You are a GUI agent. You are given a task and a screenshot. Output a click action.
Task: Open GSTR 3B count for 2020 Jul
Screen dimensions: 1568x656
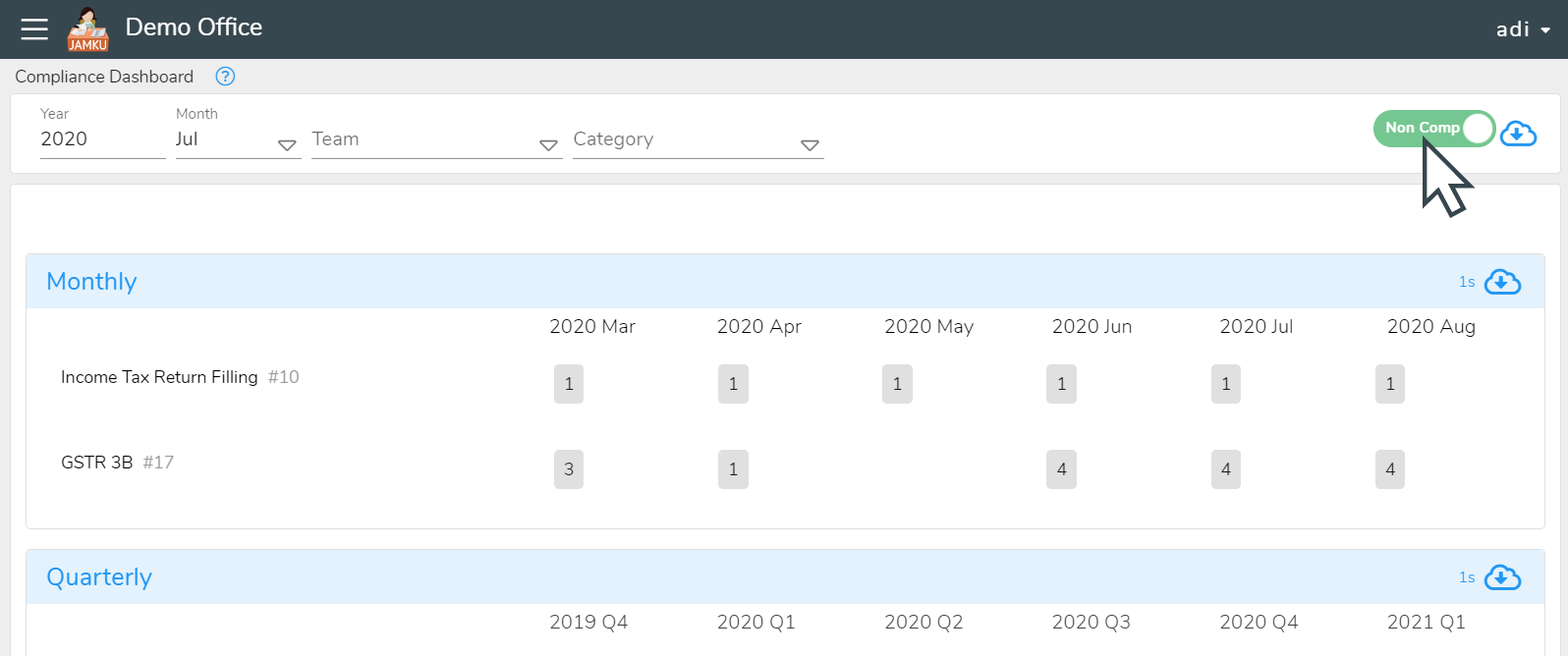pyautogui.click(x=1226, y=469)
